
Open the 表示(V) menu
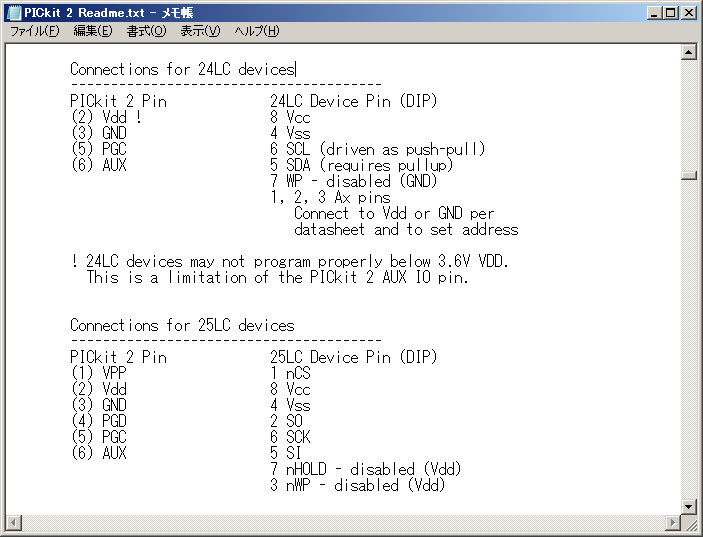coord(200,31)
